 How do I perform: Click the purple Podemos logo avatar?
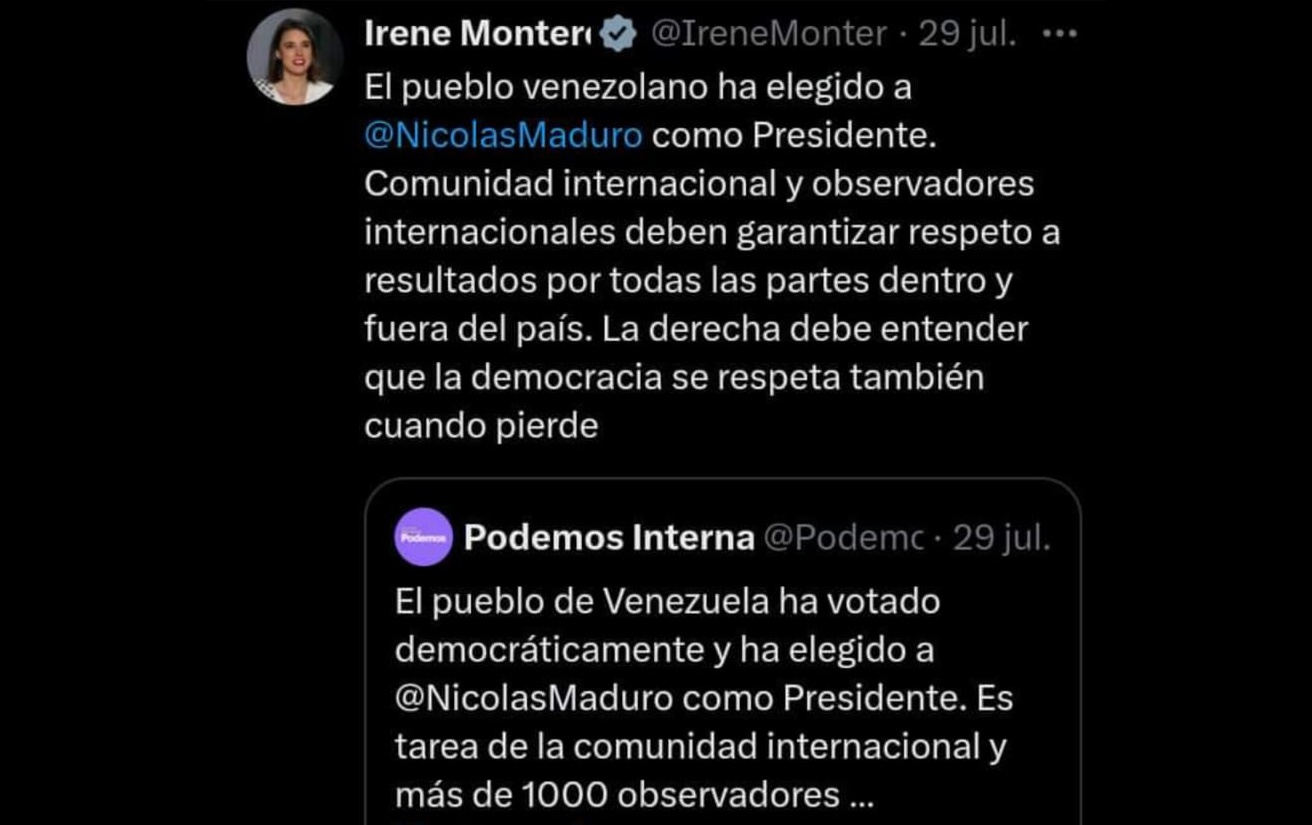[x=424, y=537]
